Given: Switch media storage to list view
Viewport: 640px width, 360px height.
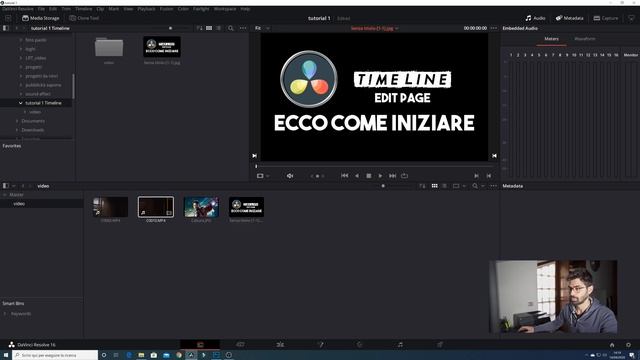Looking at the screenshot, I should pos(219,28).
